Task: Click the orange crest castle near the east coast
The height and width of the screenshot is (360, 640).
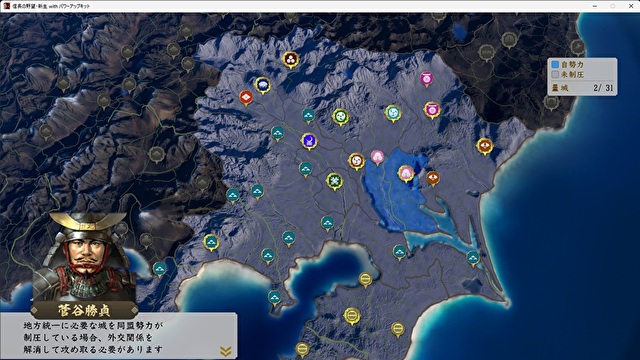Action: [484, 146]
